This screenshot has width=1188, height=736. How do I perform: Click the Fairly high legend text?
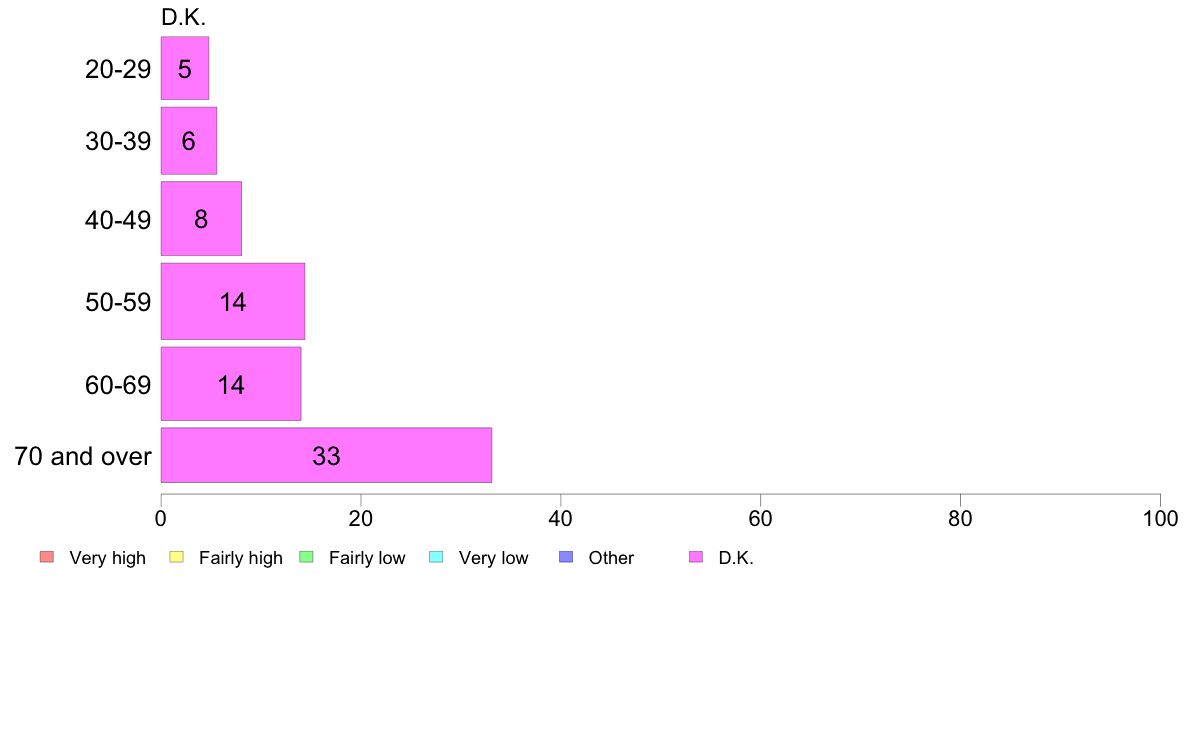[241, 558]
